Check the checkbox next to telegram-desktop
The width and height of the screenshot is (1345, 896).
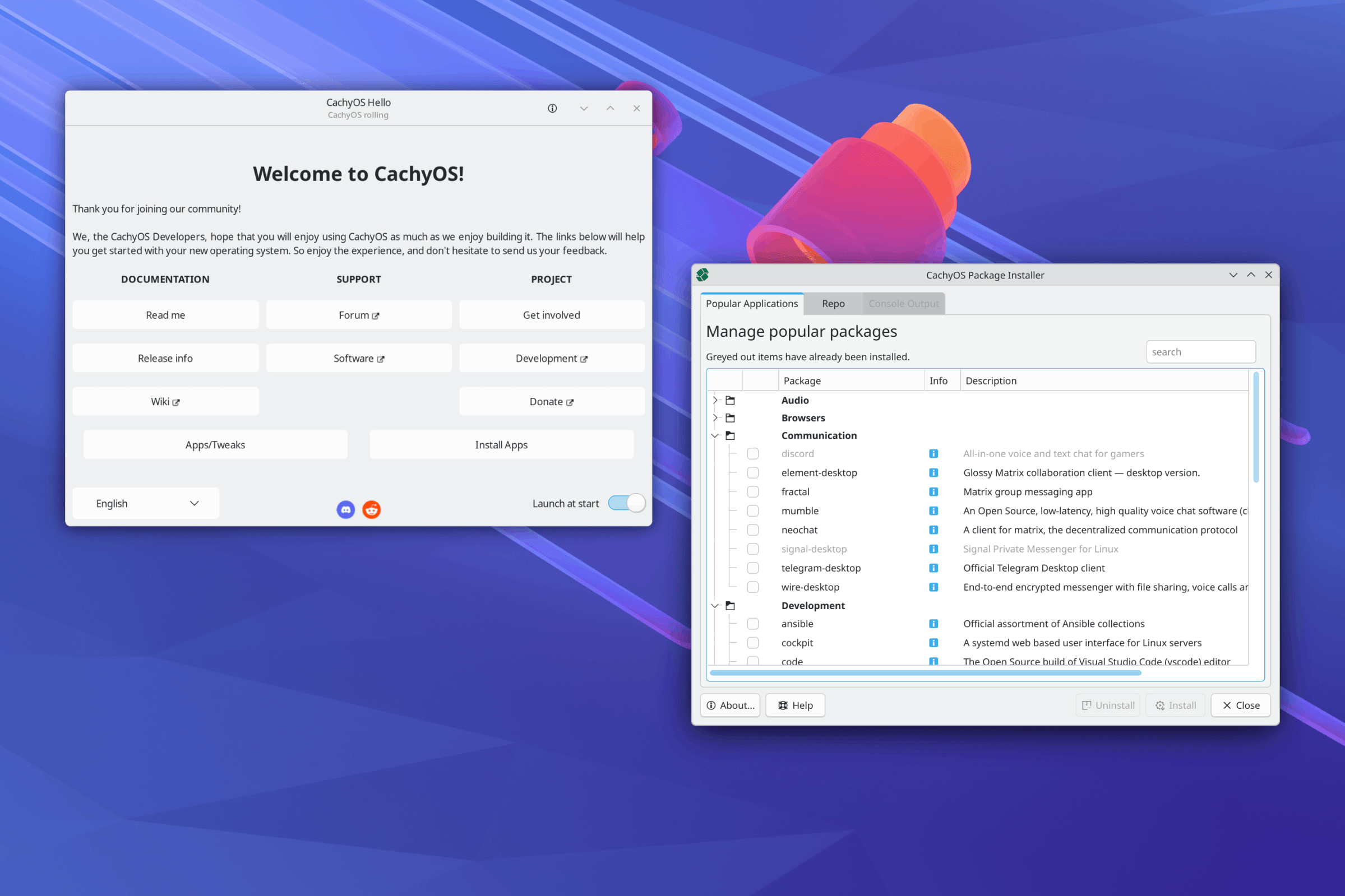point(753,568)
